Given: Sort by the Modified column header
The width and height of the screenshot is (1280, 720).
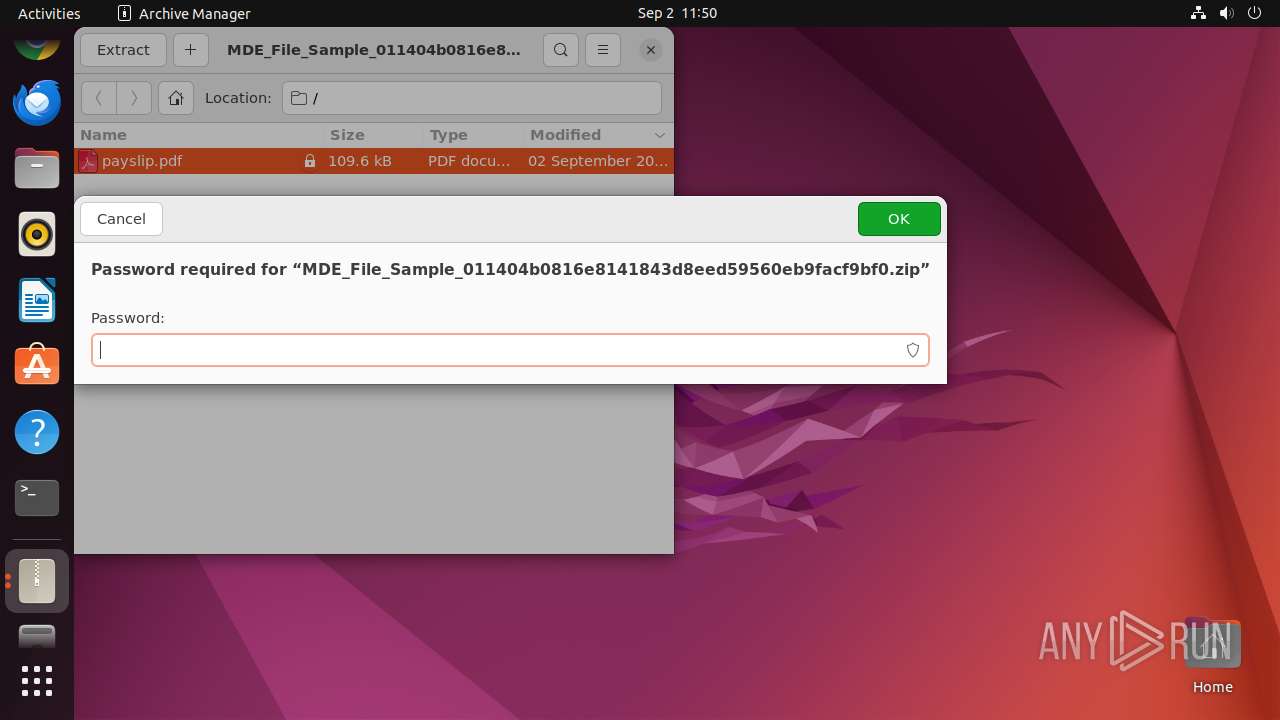Looking at the screenshot, I should [x=598, y=135].
